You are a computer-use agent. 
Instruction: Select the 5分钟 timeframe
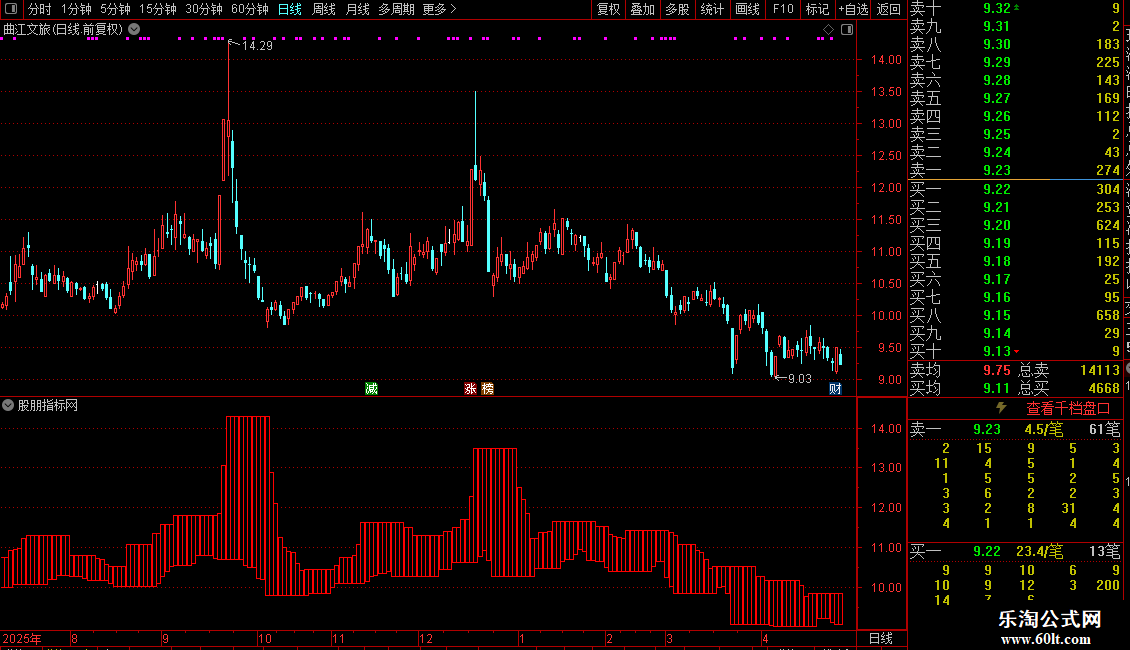pyautogui.click(x=115, y=9)
